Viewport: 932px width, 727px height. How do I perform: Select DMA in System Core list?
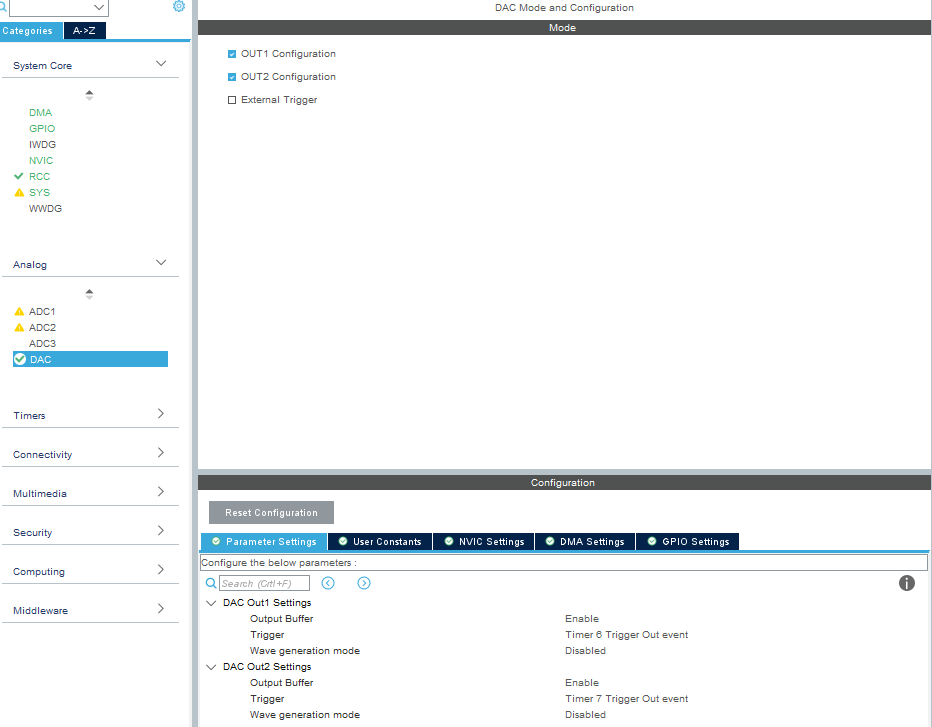point(40,113)
